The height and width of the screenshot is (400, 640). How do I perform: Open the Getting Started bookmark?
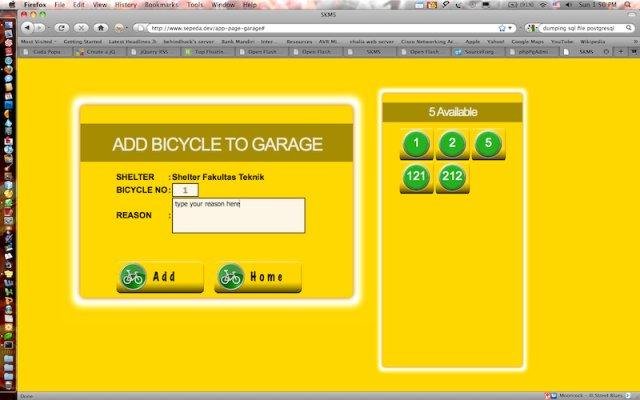[83, 42]
